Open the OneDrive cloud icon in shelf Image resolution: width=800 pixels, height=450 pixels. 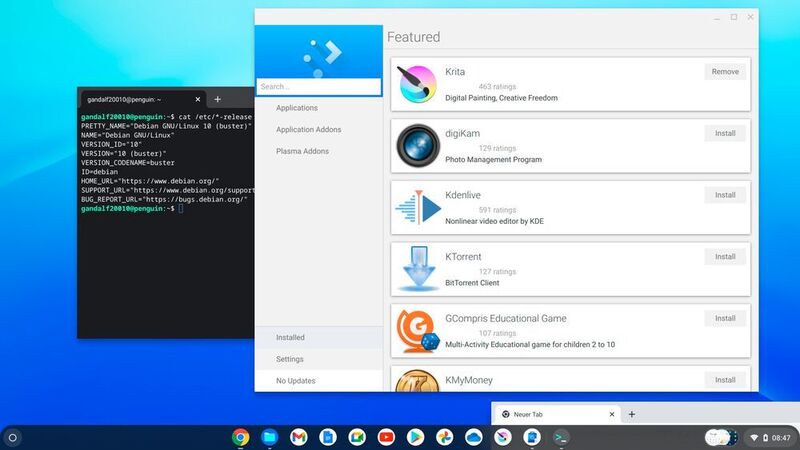pos(473,437)
